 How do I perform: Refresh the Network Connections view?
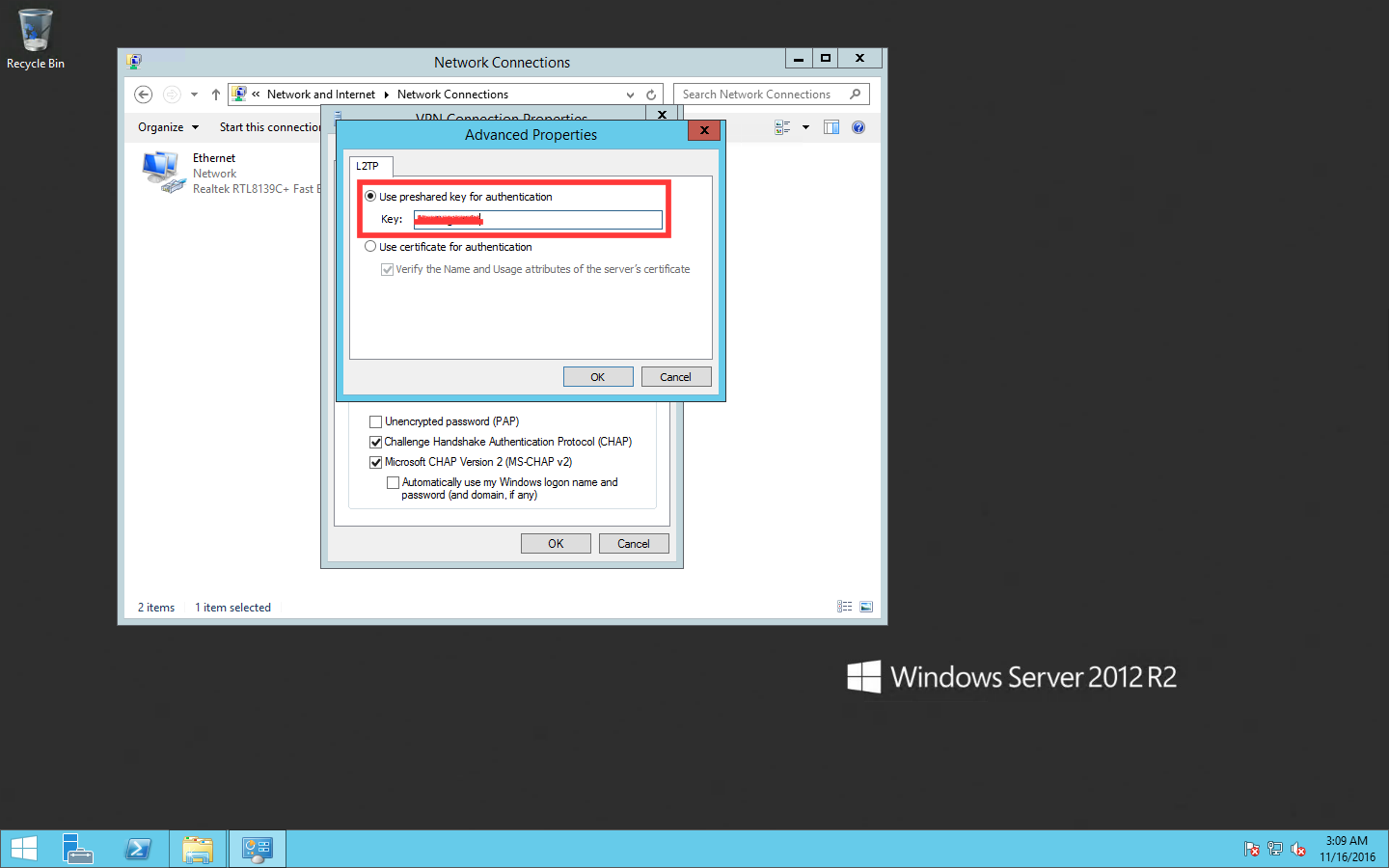[651, 95]
